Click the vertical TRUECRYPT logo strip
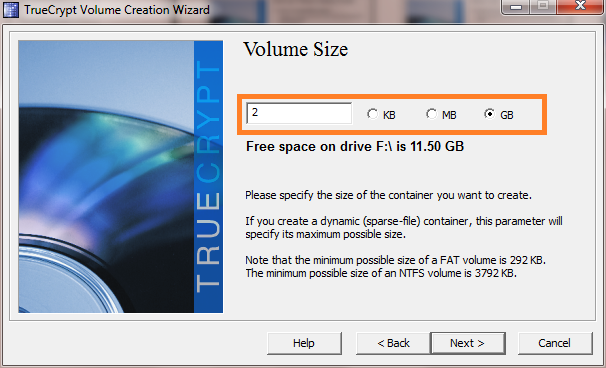 (208, 177)
